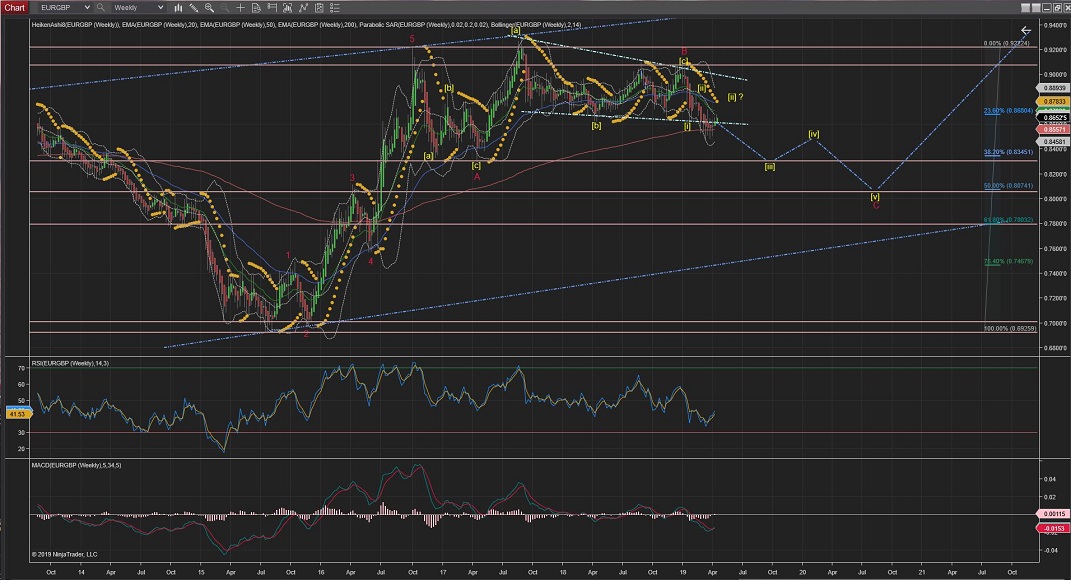1071x580 pixels.
Task: Select the drawing tools pencil icon
Action: (x=194, y=8)
